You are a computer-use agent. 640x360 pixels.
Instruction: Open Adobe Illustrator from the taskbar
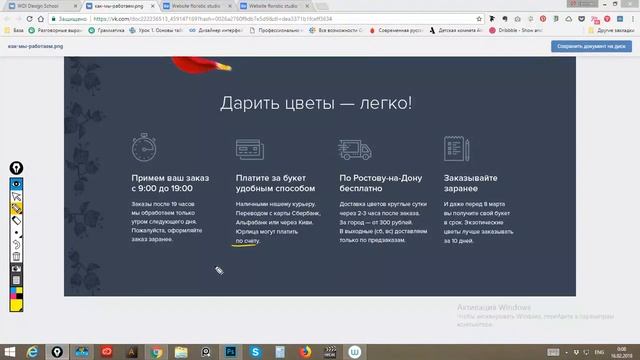(x=131, y=352)
